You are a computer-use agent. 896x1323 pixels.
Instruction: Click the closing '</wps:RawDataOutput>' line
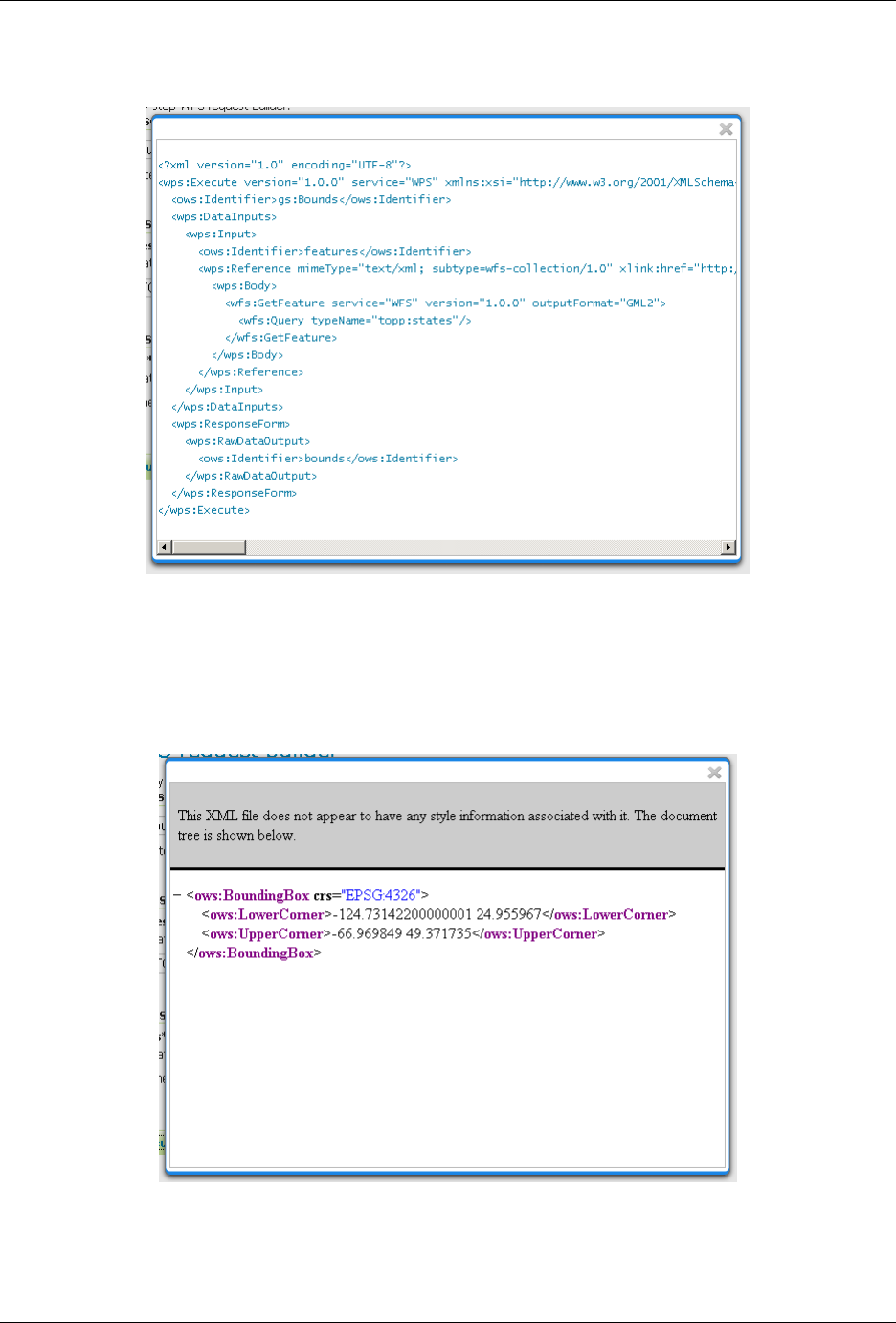[251, 475]
